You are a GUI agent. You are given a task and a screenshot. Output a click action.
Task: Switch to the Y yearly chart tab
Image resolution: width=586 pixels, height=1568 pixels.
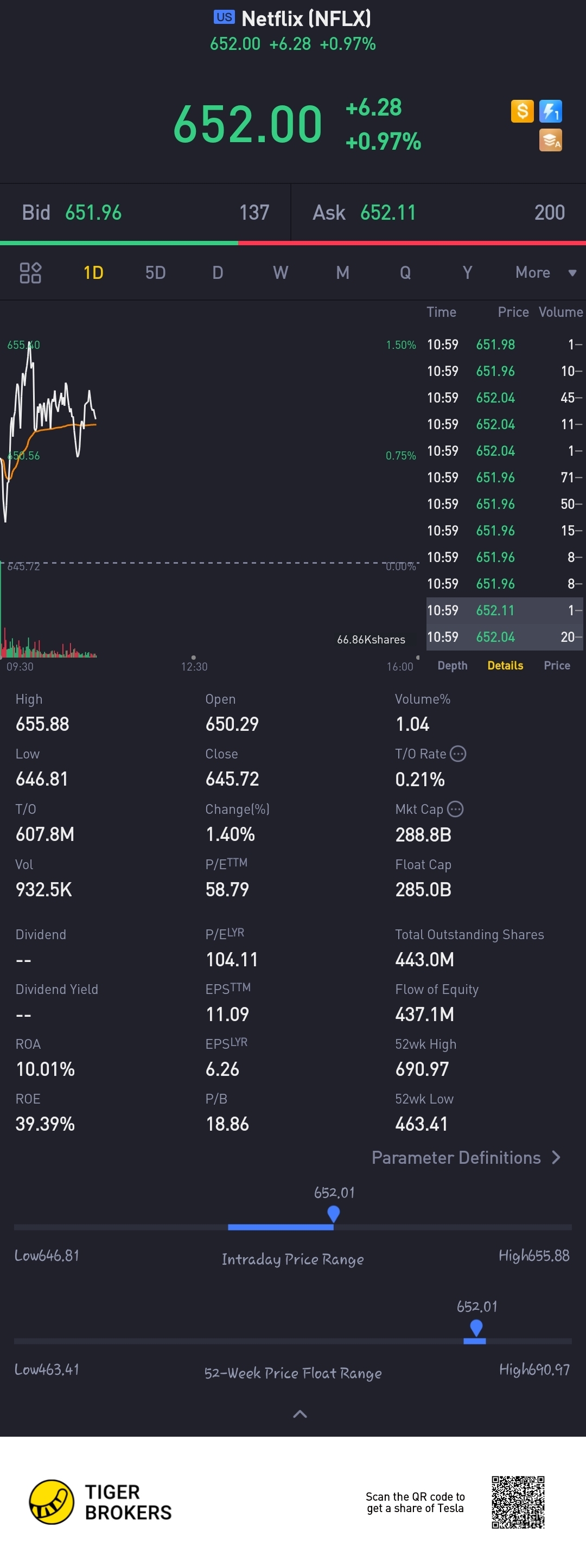click(467, 273)
